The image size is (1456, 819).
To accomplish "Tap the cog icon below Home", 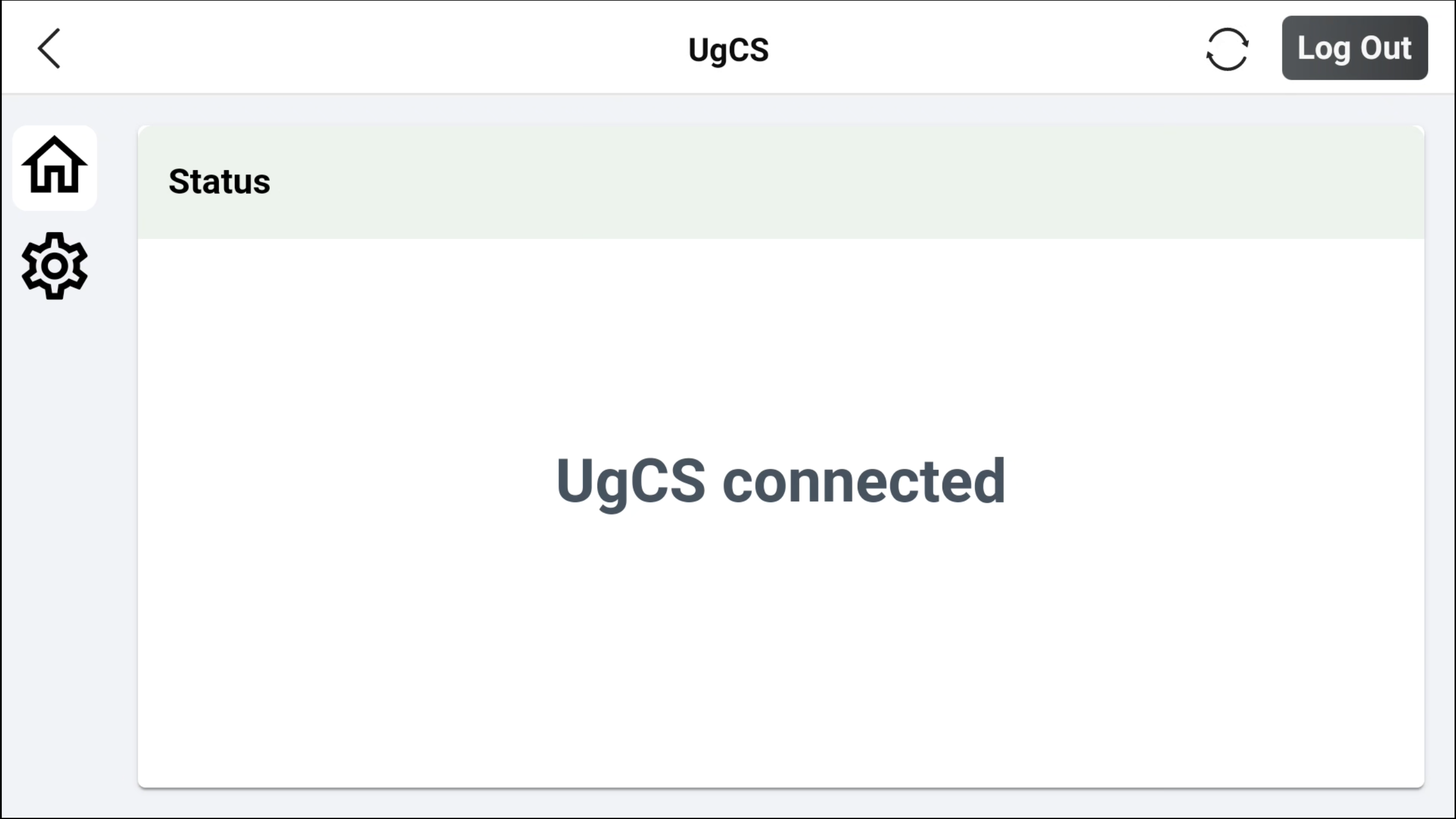I will 55,266.
